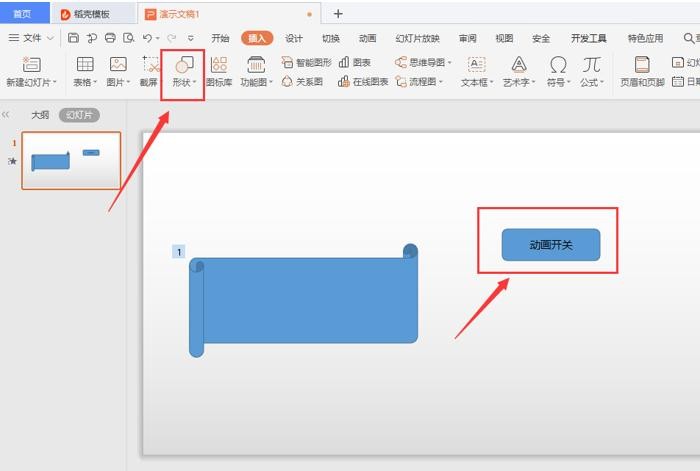
Task: Open the 公式 formula tool
Action: click(592, 70)
